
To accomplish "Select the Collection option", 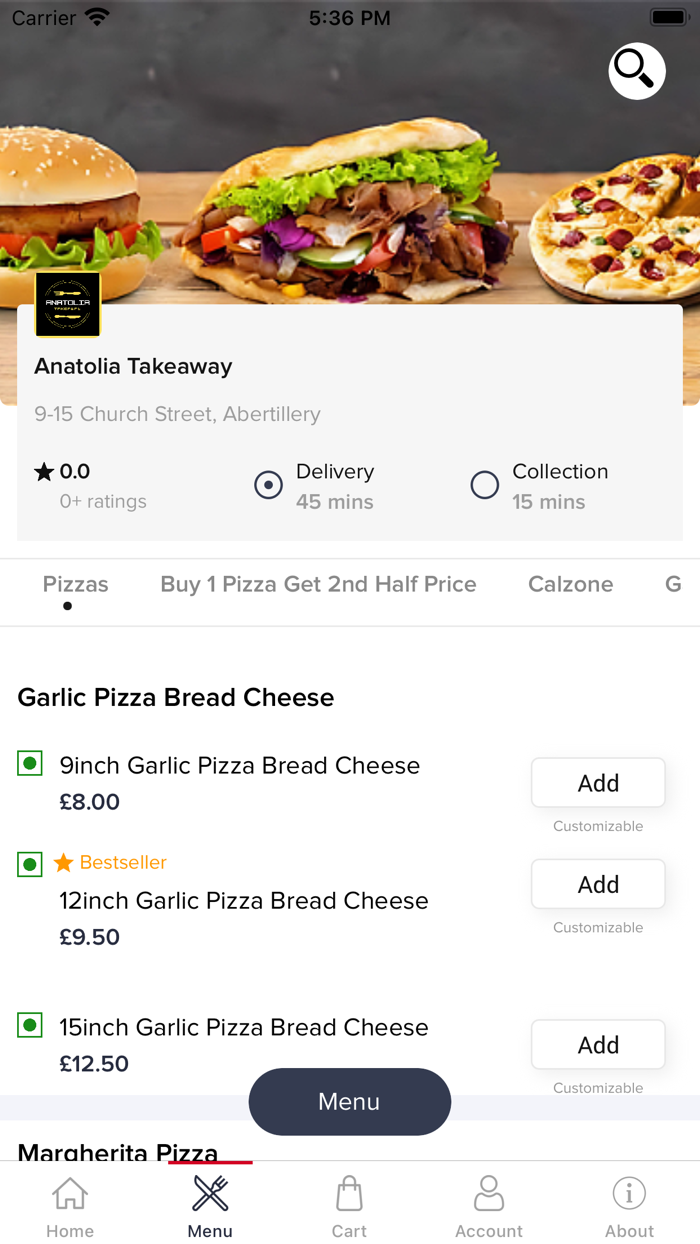I will point(484,485).
